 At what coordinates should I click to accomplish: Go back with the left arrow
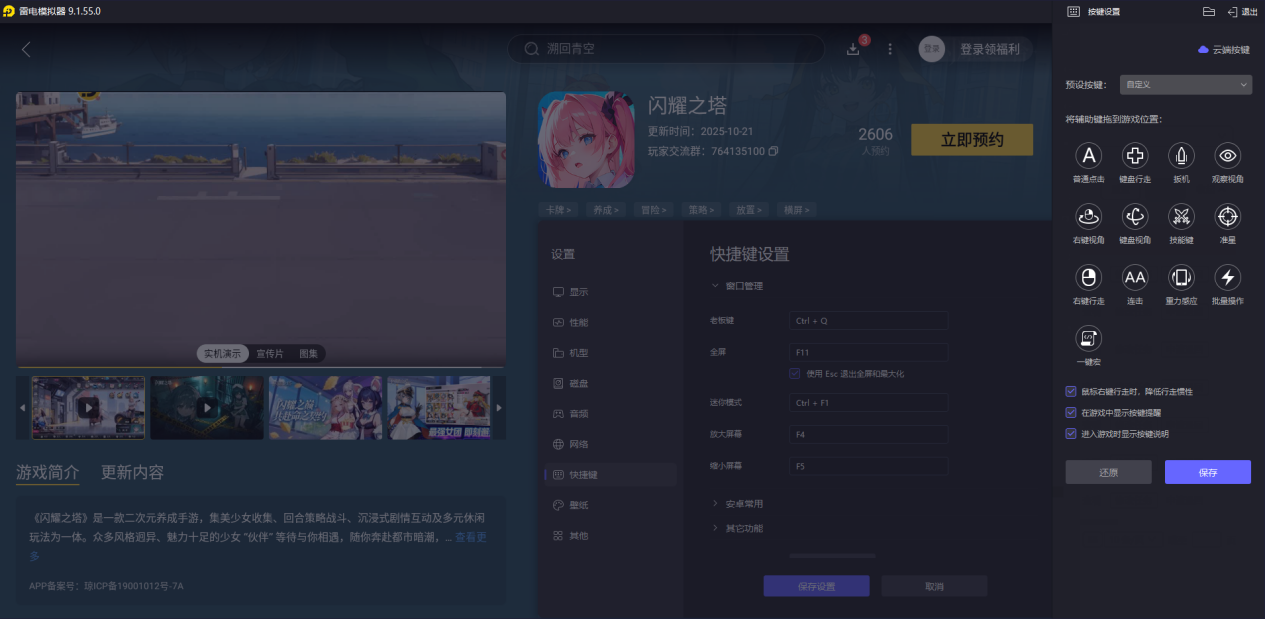(x=26, y=49)
